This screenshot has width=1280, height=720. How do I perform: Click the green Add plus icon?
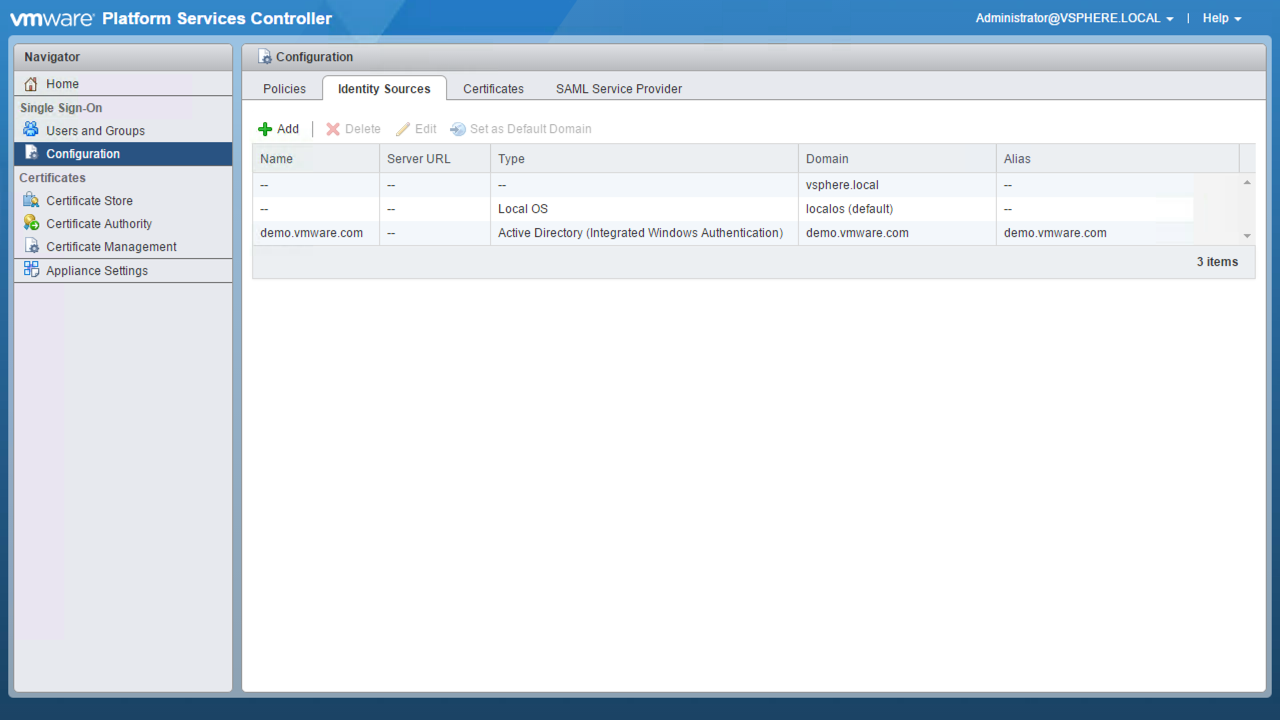click(265, 129)
